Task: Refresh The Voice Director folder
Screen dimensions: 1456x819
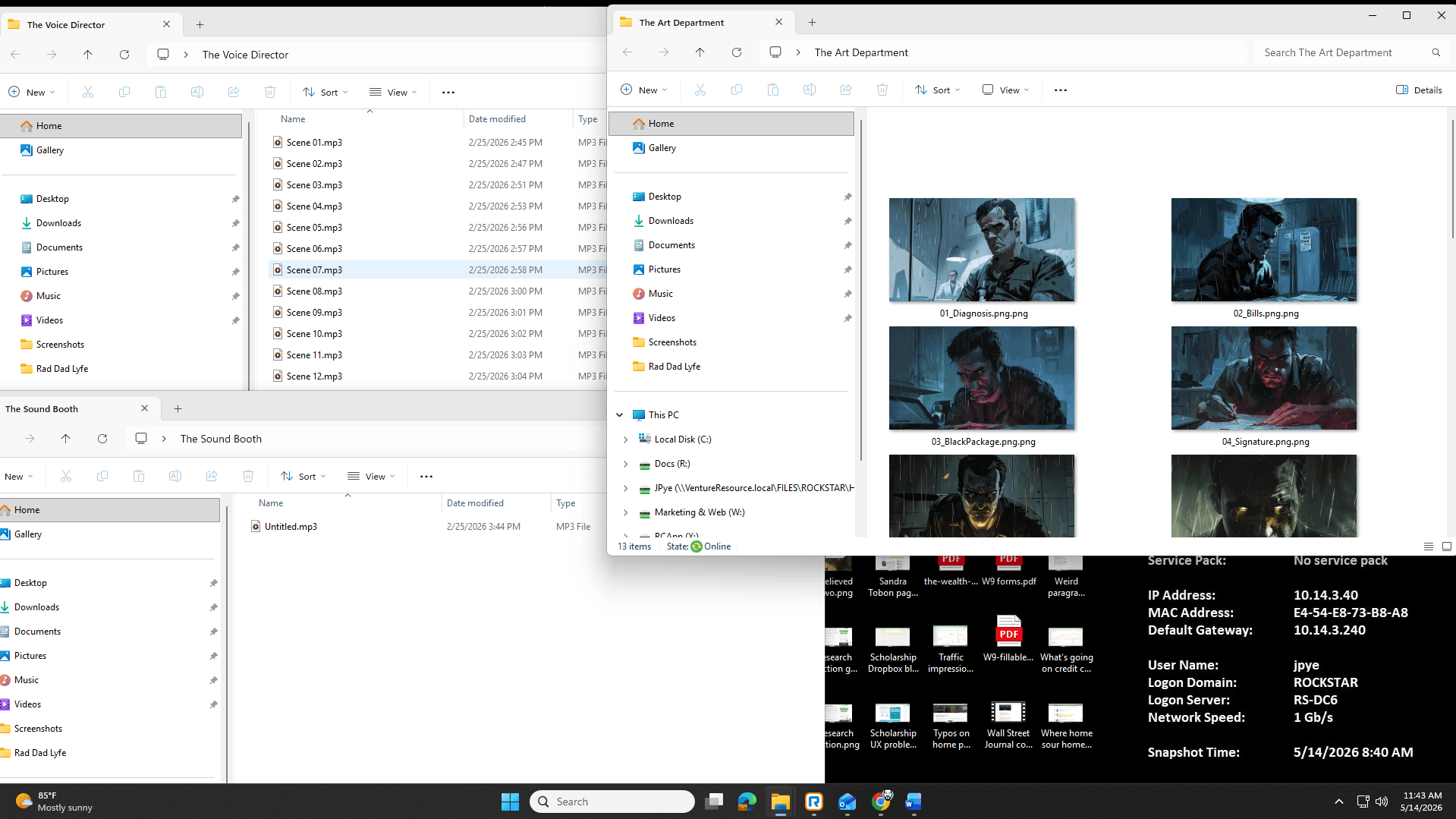Action: tap(124, 55)
